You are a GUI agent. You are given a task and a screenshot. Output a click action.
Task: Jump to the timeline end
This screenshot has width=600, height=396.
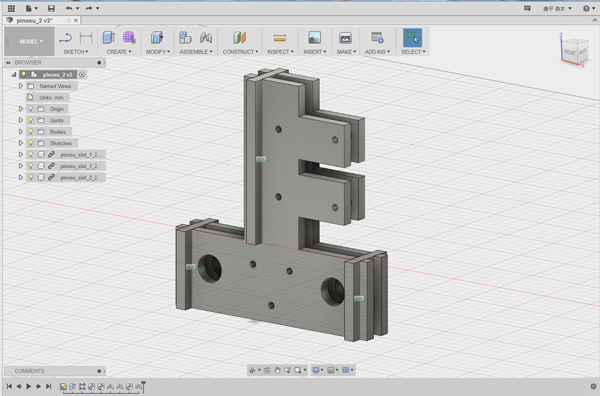[49, 386]
